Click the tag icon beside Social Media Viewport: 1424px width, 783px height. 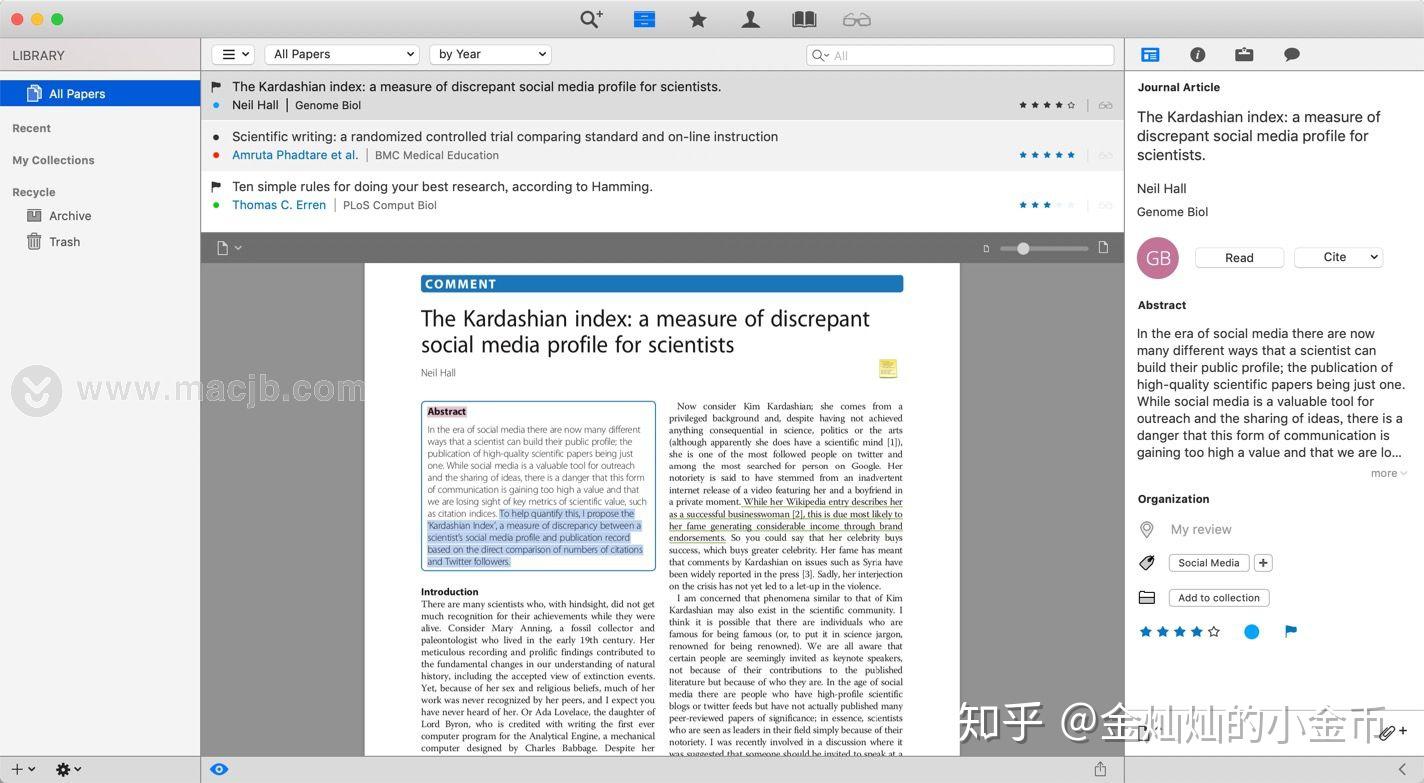(x=1147, y=563)
